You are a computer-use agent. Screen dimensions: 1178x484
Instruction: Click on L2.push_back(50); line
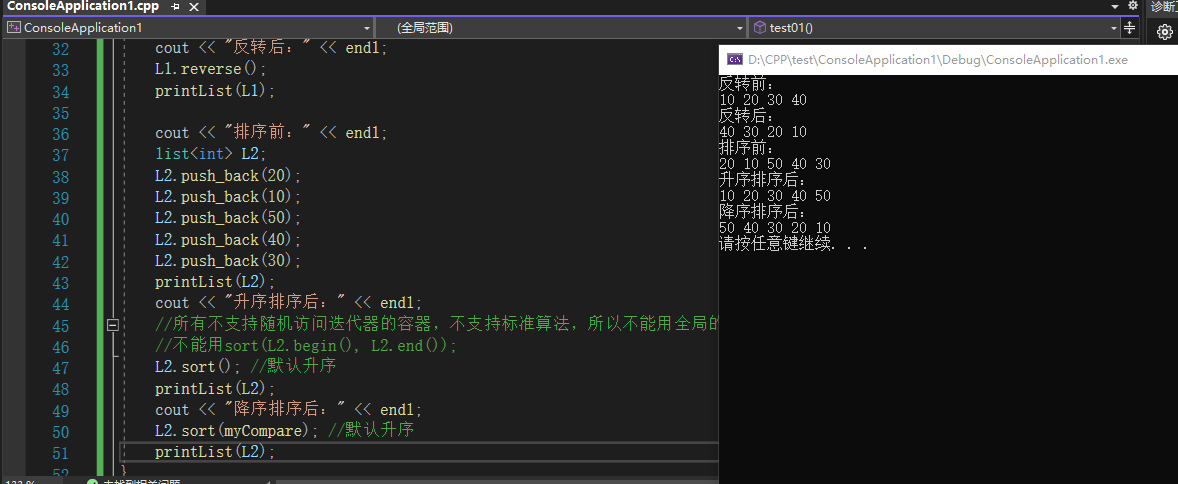(x=228, y=218)
